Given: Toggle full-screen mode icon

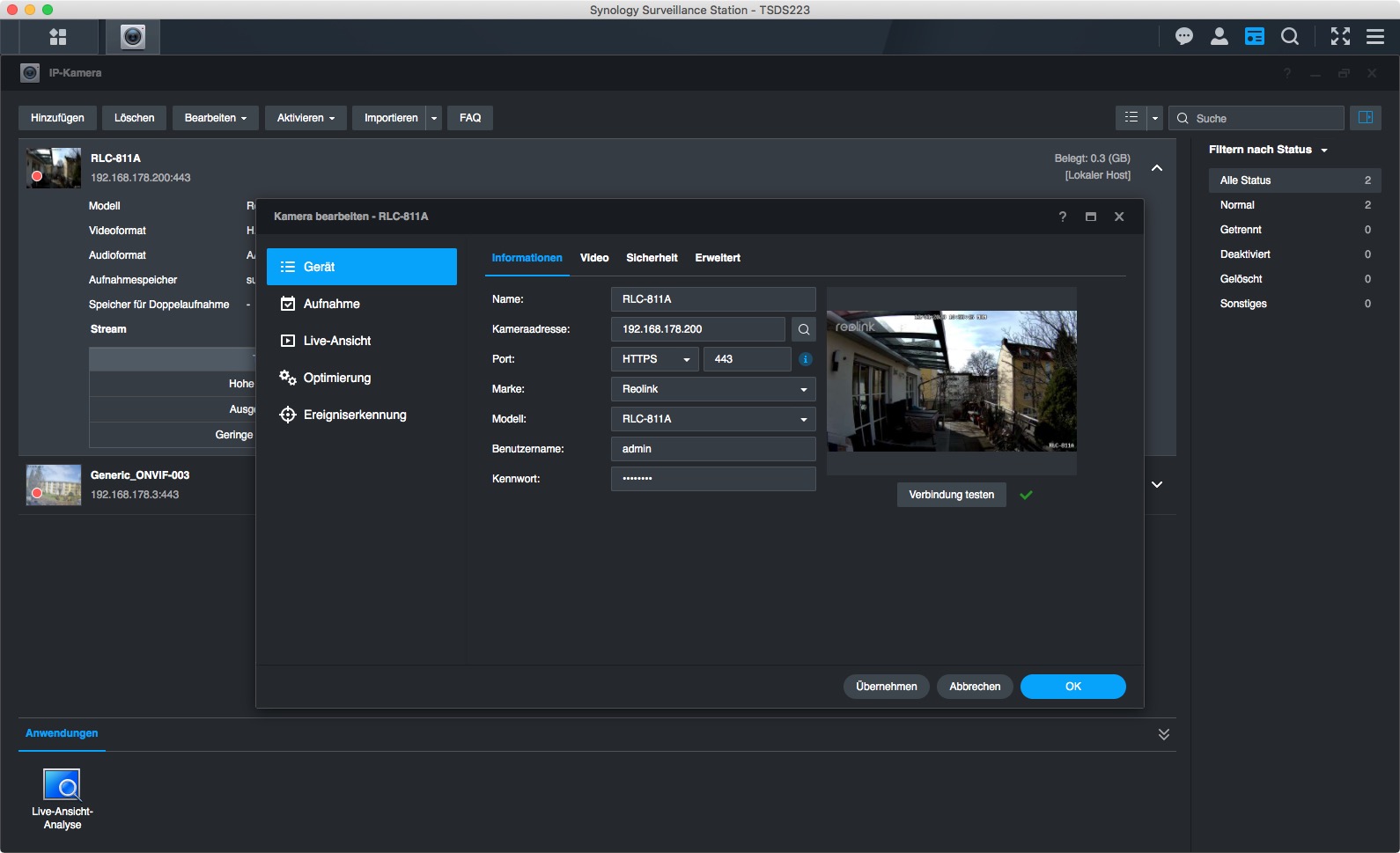Looking at the screenshot, I should click(1339, 37).
